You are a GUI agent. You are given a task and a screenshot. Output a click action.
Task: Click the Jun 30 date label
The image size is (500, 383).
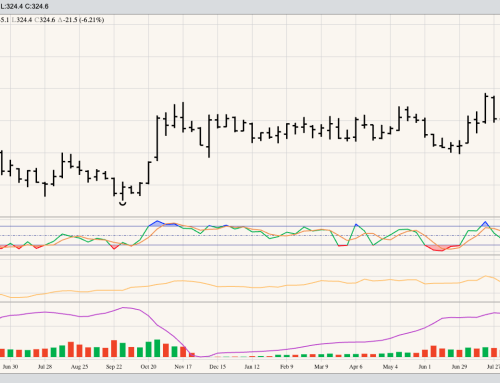pyautogui.click(x=10, y=367)
